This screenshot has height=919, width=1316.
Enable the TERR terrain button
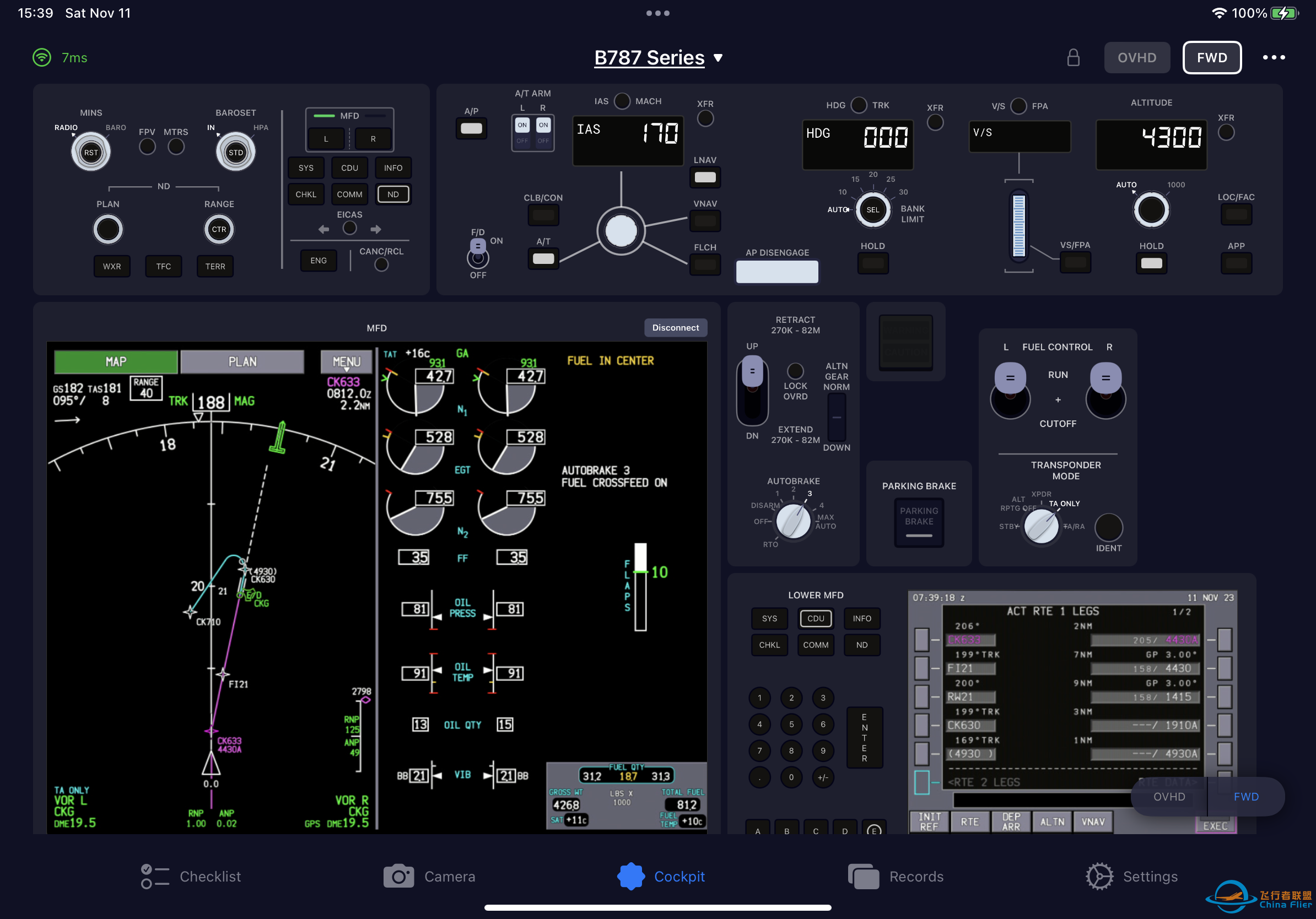215,267
